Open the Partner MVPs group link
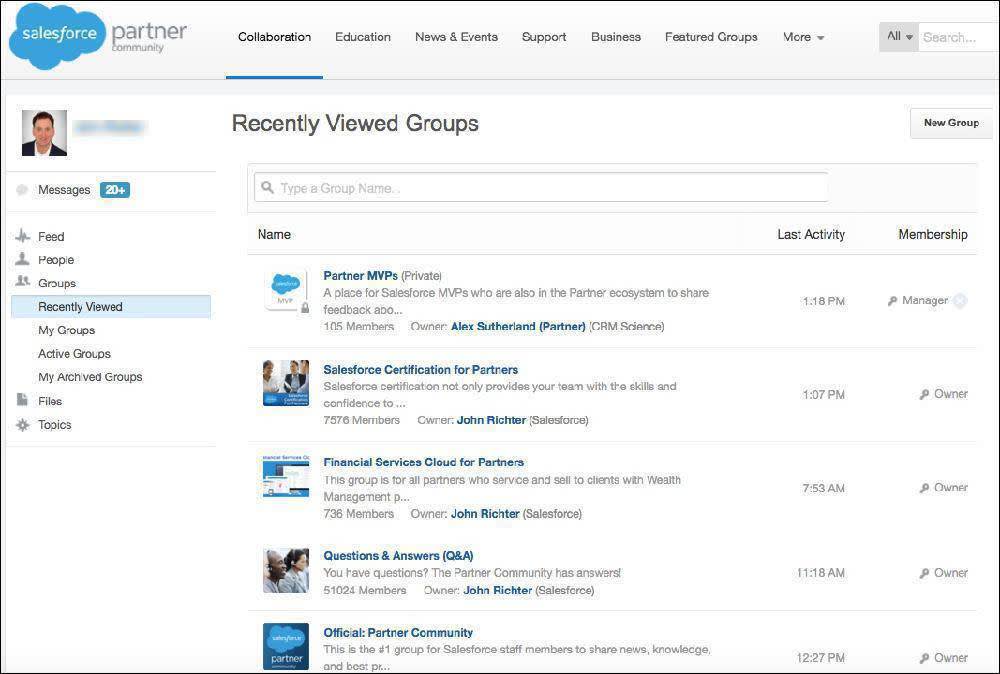 click(x=360, y=275)
